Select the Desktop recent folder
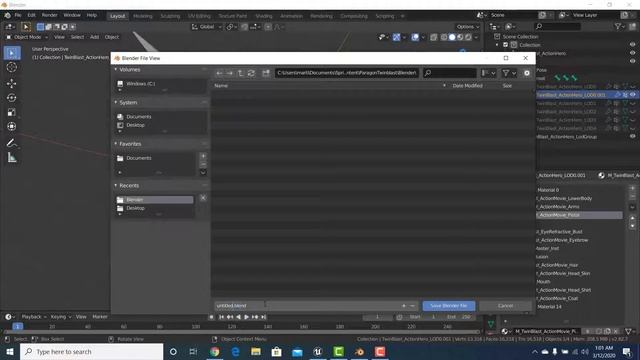This screenshot has width=640, height=360. (x=154, y=208)
